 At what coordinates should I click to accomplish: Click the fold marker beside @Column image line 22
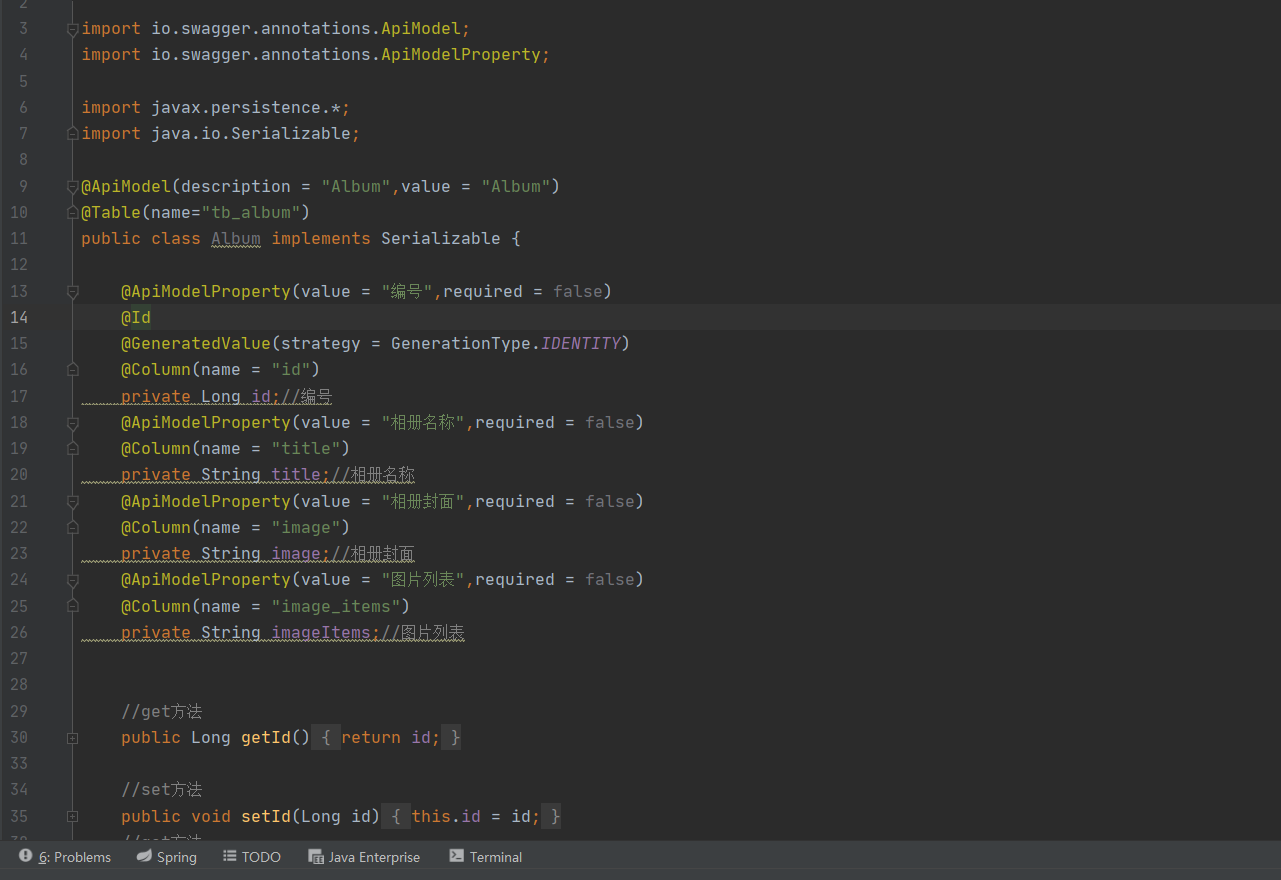72,527
